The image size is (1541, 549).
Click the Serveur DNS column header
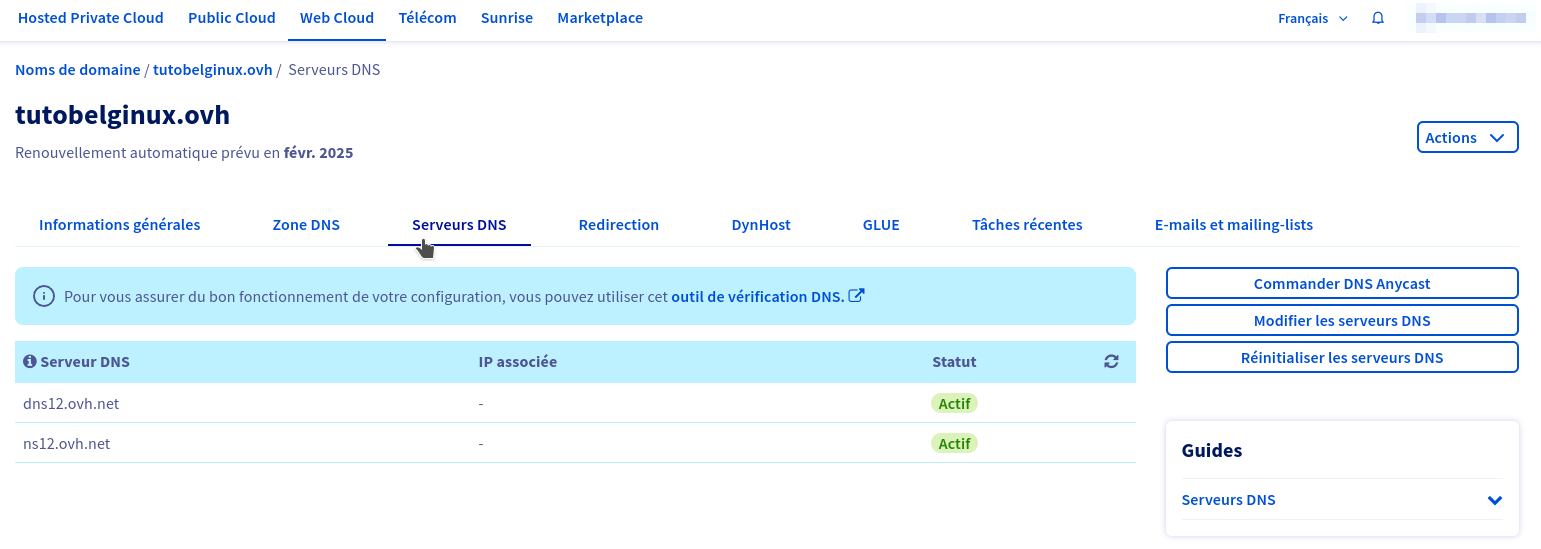85,362
